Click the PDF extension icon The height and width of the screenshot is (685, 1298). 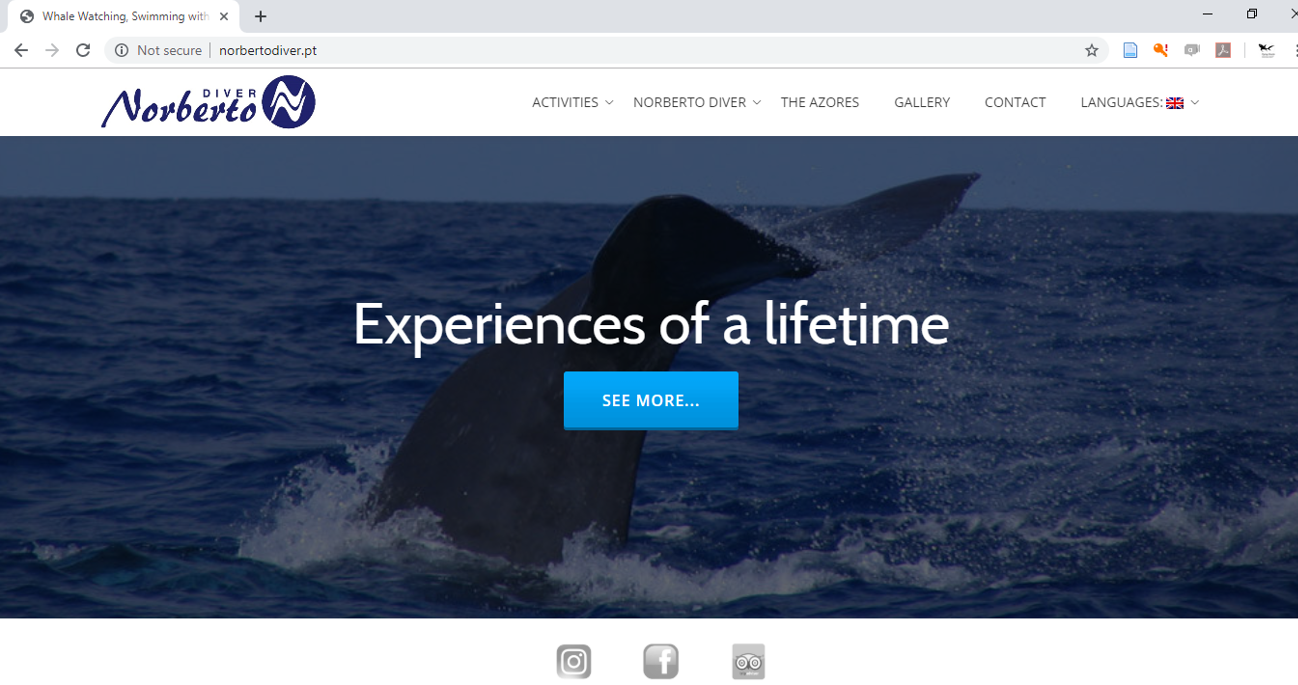(x=1223, y=50)
